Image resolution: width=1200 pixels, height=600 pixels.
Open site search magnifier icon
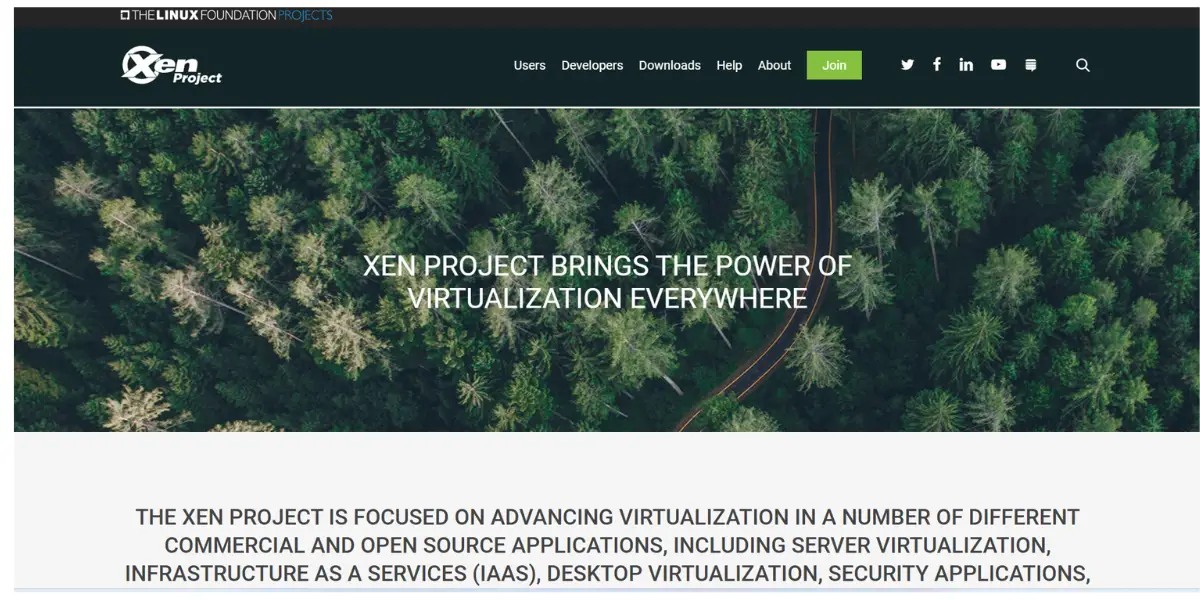point(1082,65)
